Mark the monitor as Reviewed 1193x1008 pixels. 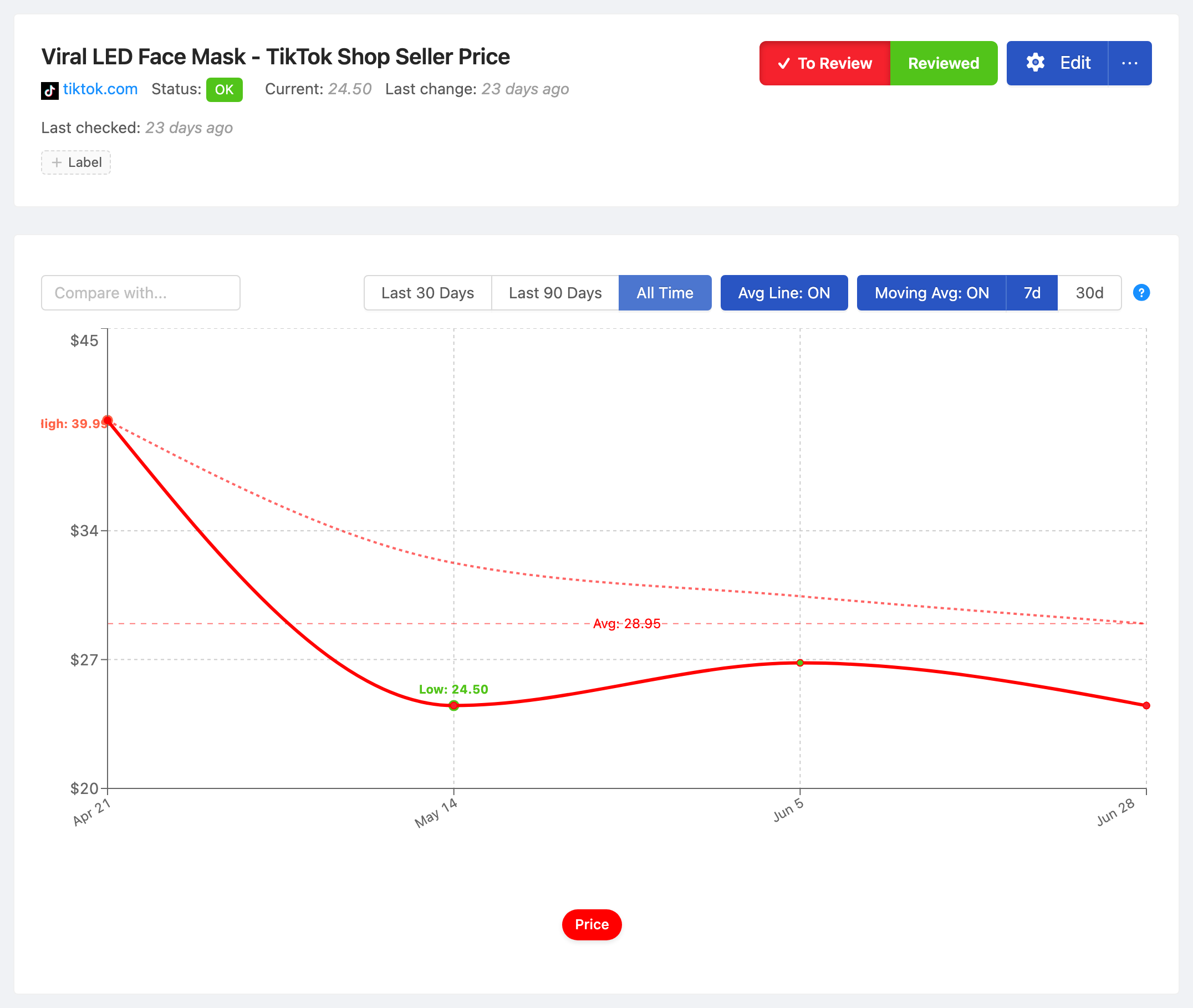click(944, 63)
